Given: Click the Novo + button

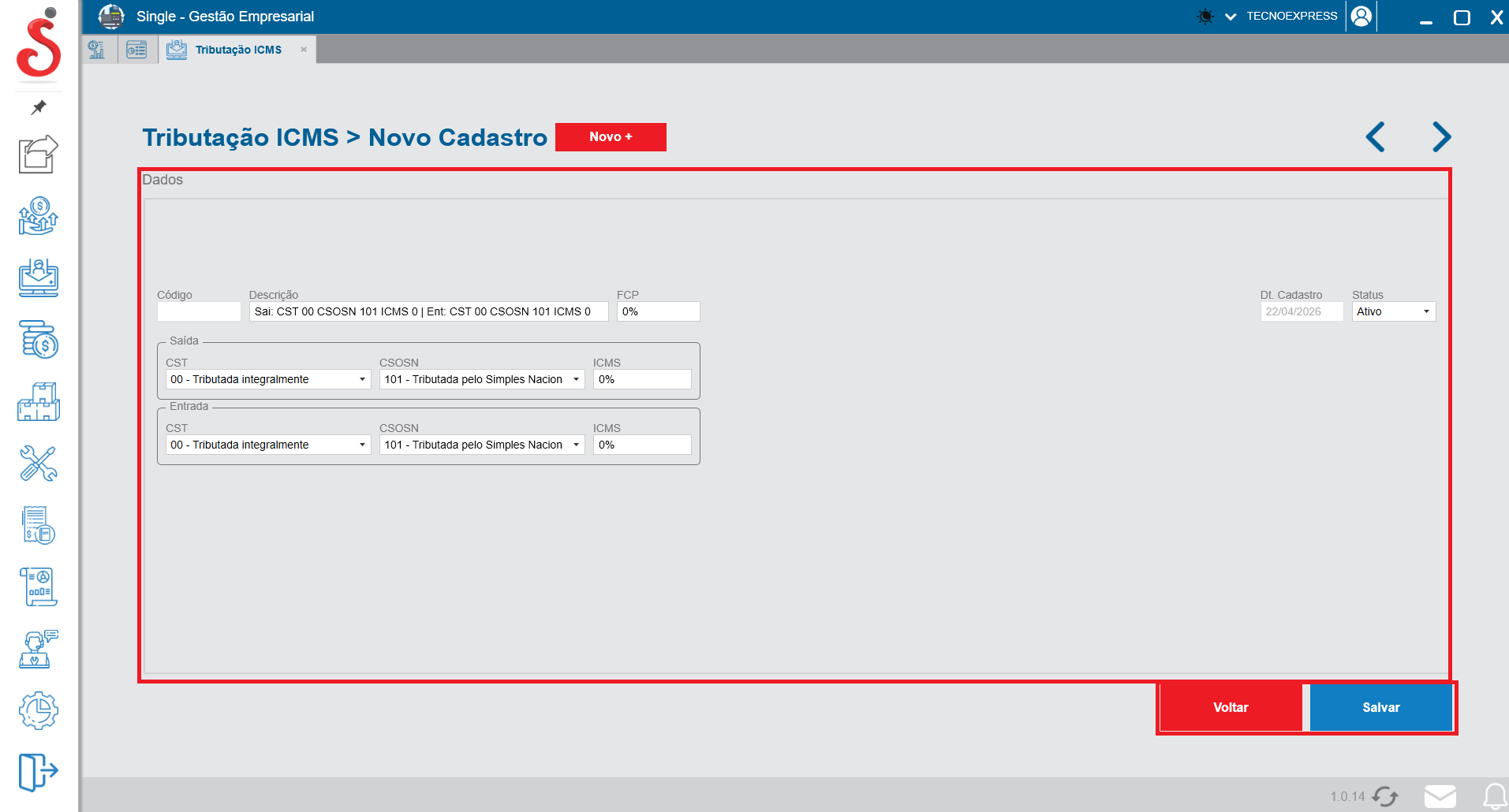Looking at the screenshot, I should pos(611,136).
